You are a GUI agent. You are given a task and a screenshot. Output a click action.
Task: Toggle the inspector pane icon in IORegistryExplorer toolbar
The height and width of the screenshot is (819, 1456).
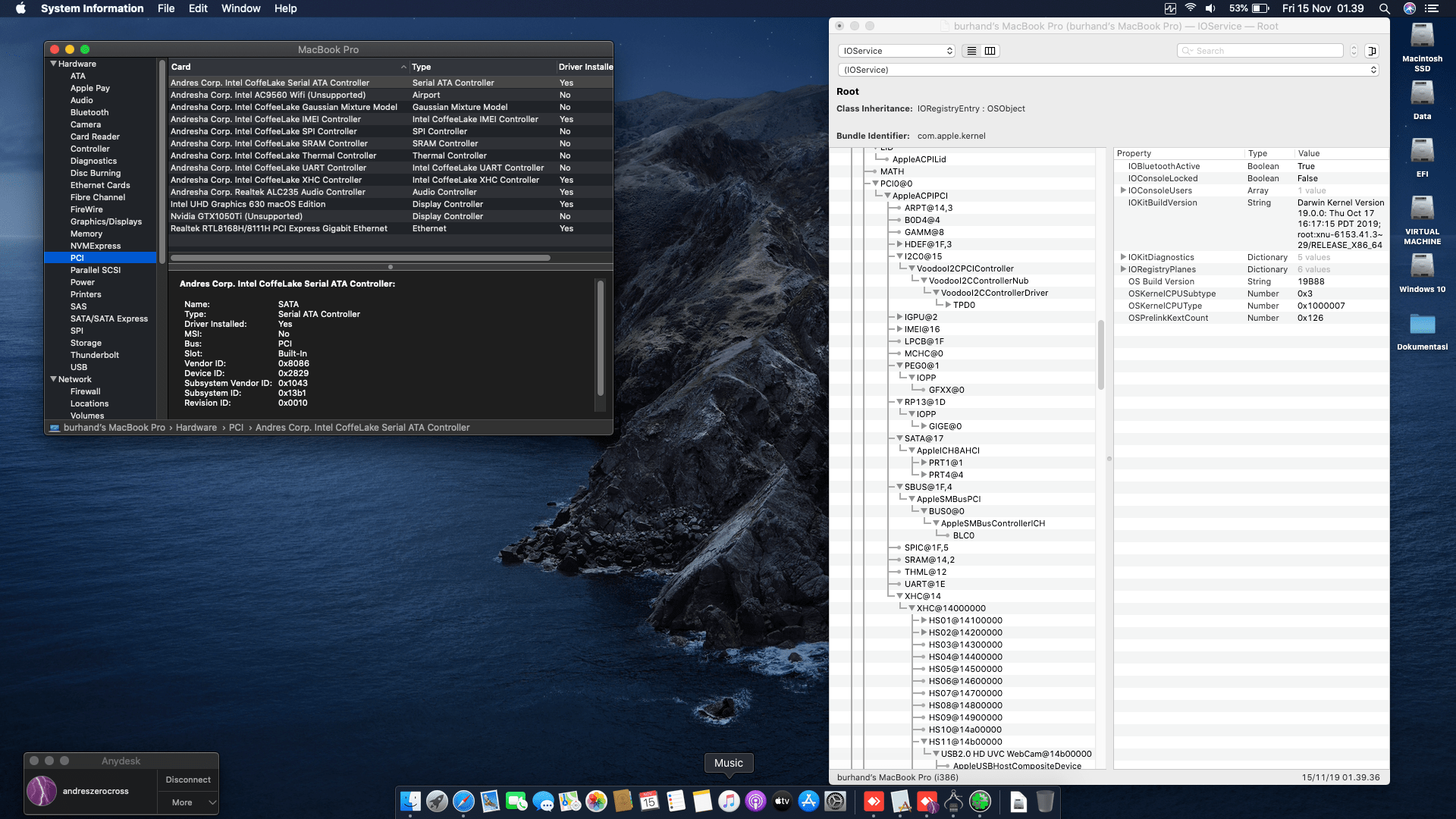click(1371, 51)
